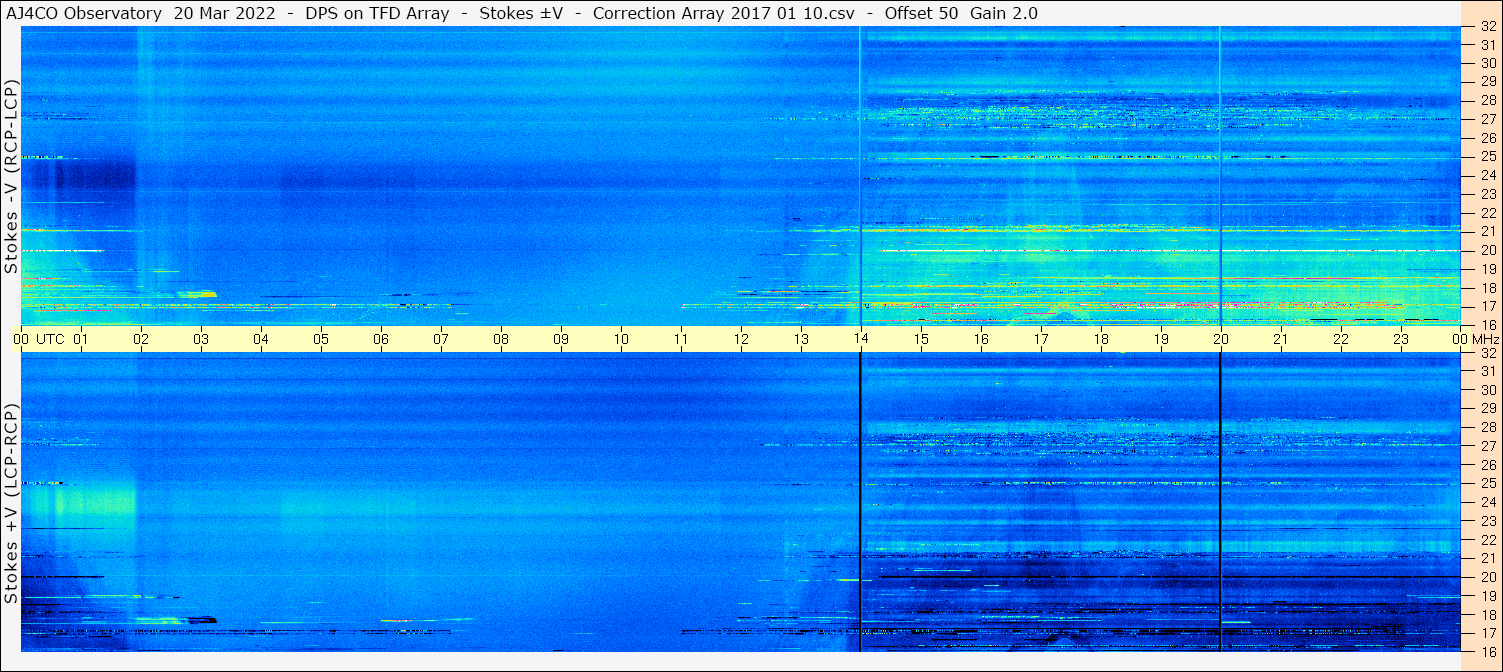Click the 'UTC' label on time axis
The width and height of the screenshot is (1503, 672).
(x=50, y=339)
